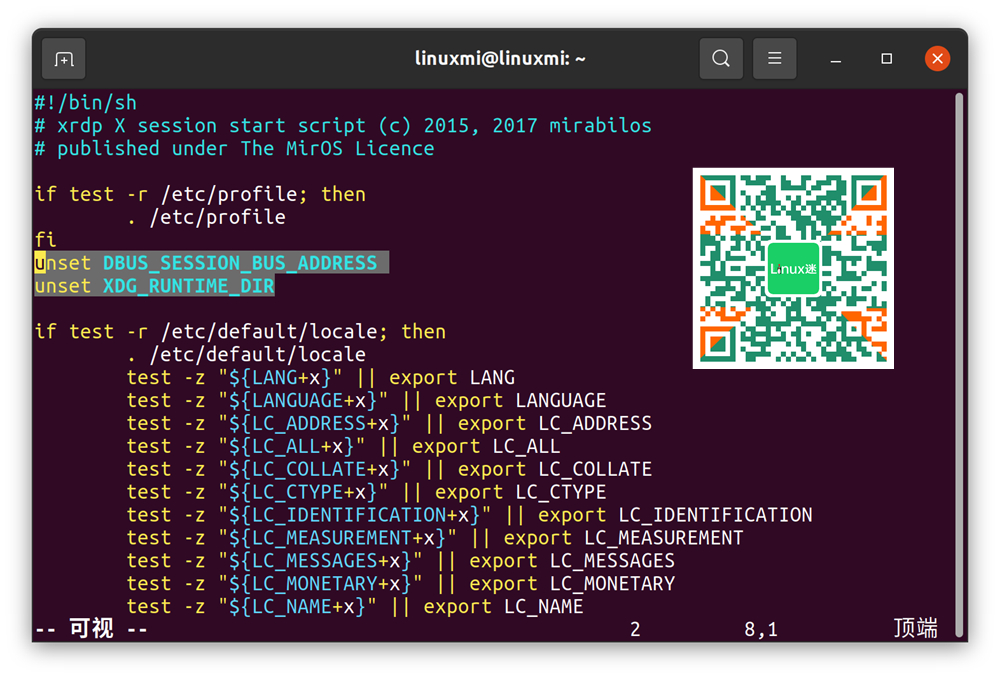
Task: Click the vertical scrollbar of the terminal
Action: 959,364
